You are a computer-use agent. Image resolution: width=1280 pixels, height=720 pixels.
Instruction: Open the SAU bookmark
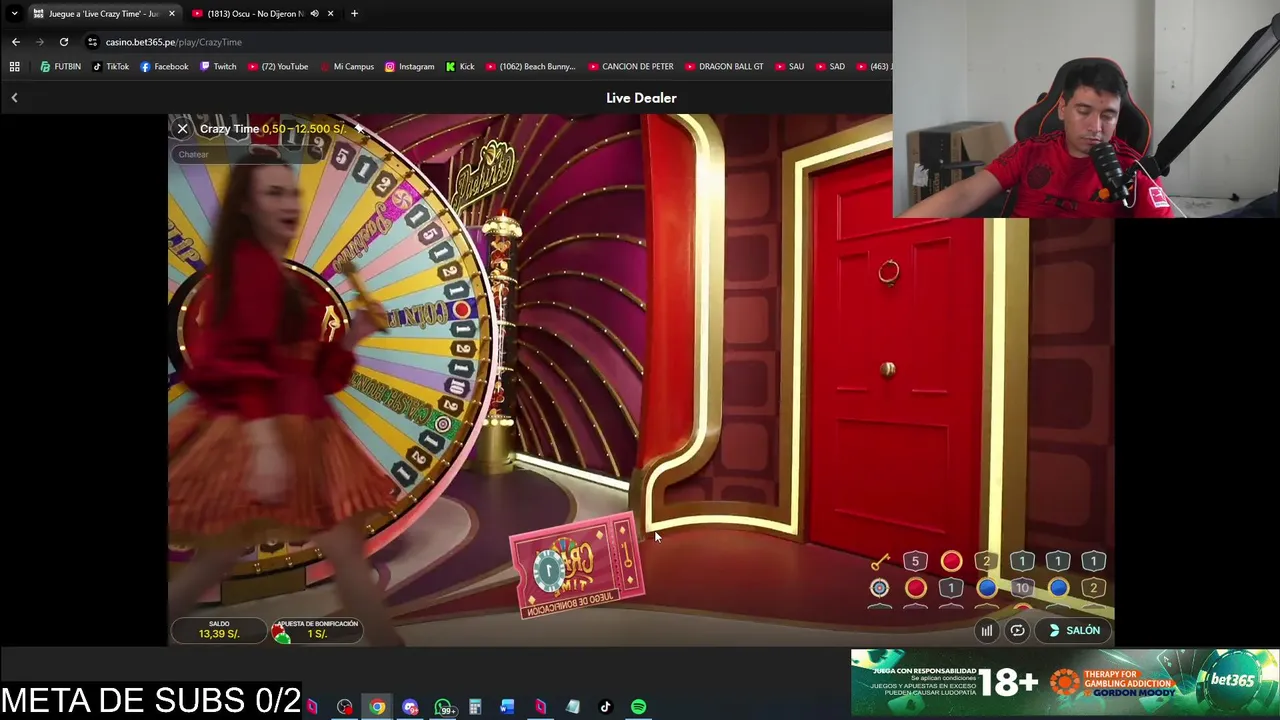point(789,67)
